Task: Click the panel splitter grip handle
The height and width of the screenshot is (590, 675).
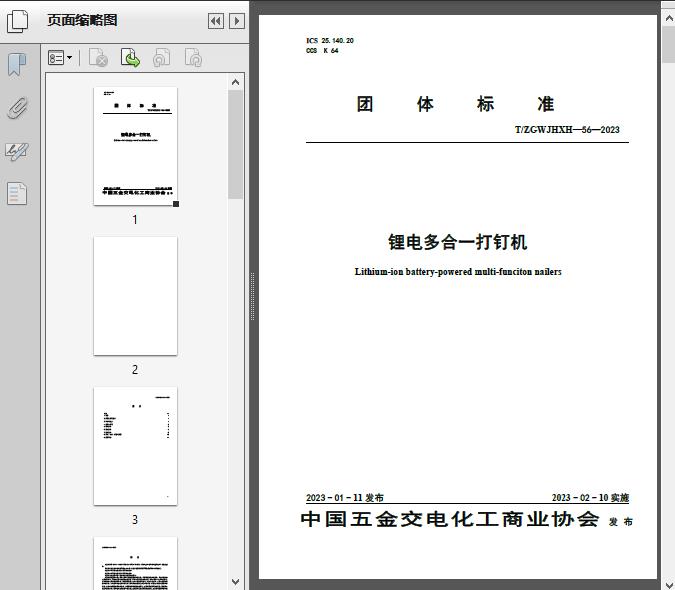Action: (x=253, y=296)
